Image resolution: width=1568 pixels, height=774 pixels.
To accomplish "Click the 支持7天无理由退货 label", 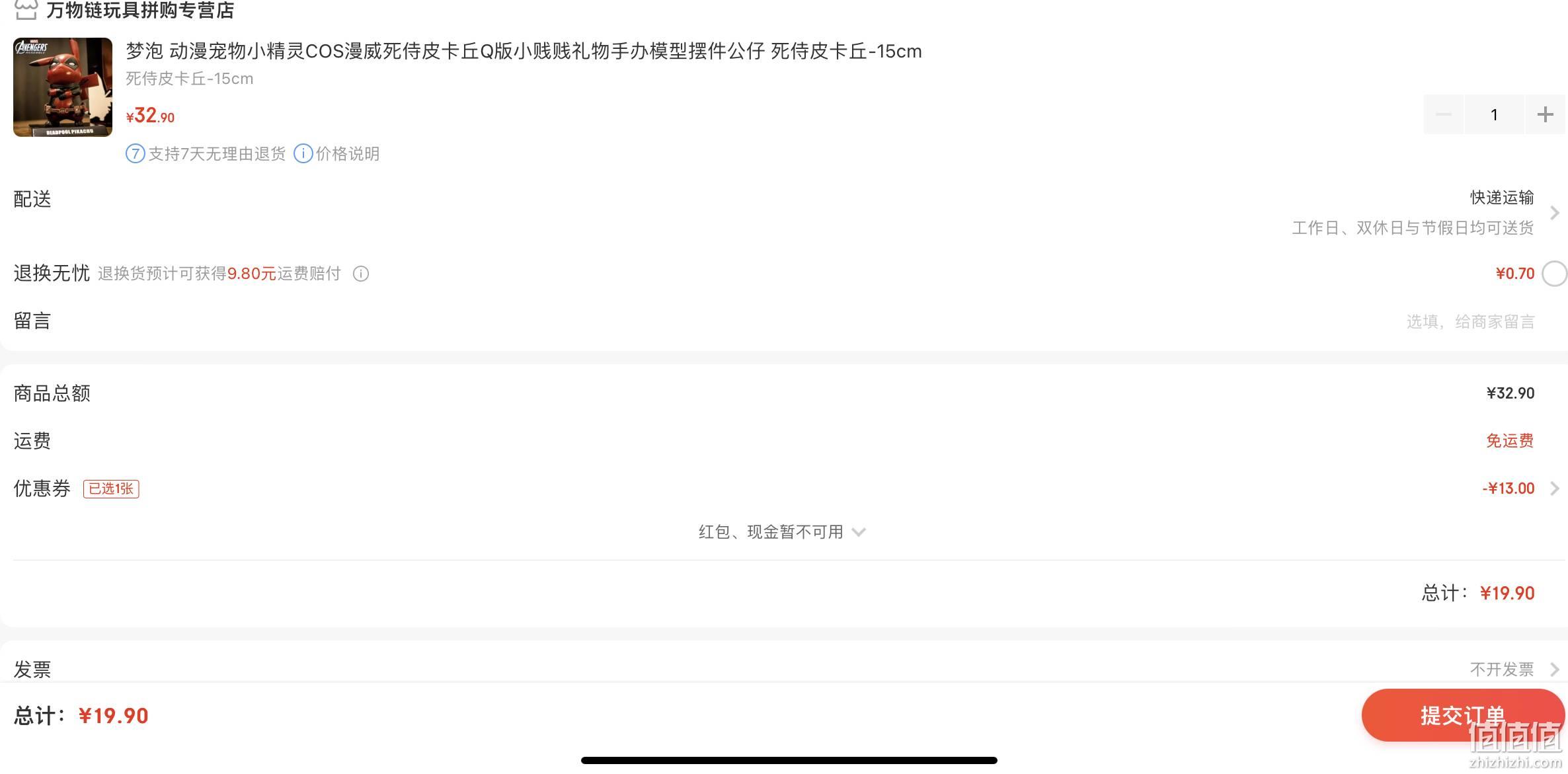I will click(x=217, y=154).
